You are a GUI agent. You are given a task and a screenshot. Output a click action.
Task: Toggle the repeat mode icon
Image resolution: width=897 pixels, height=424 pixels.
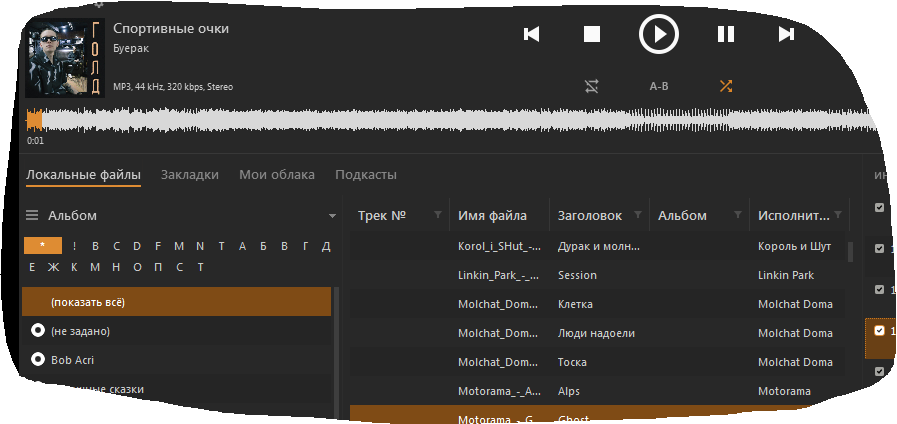pos(592,86)
